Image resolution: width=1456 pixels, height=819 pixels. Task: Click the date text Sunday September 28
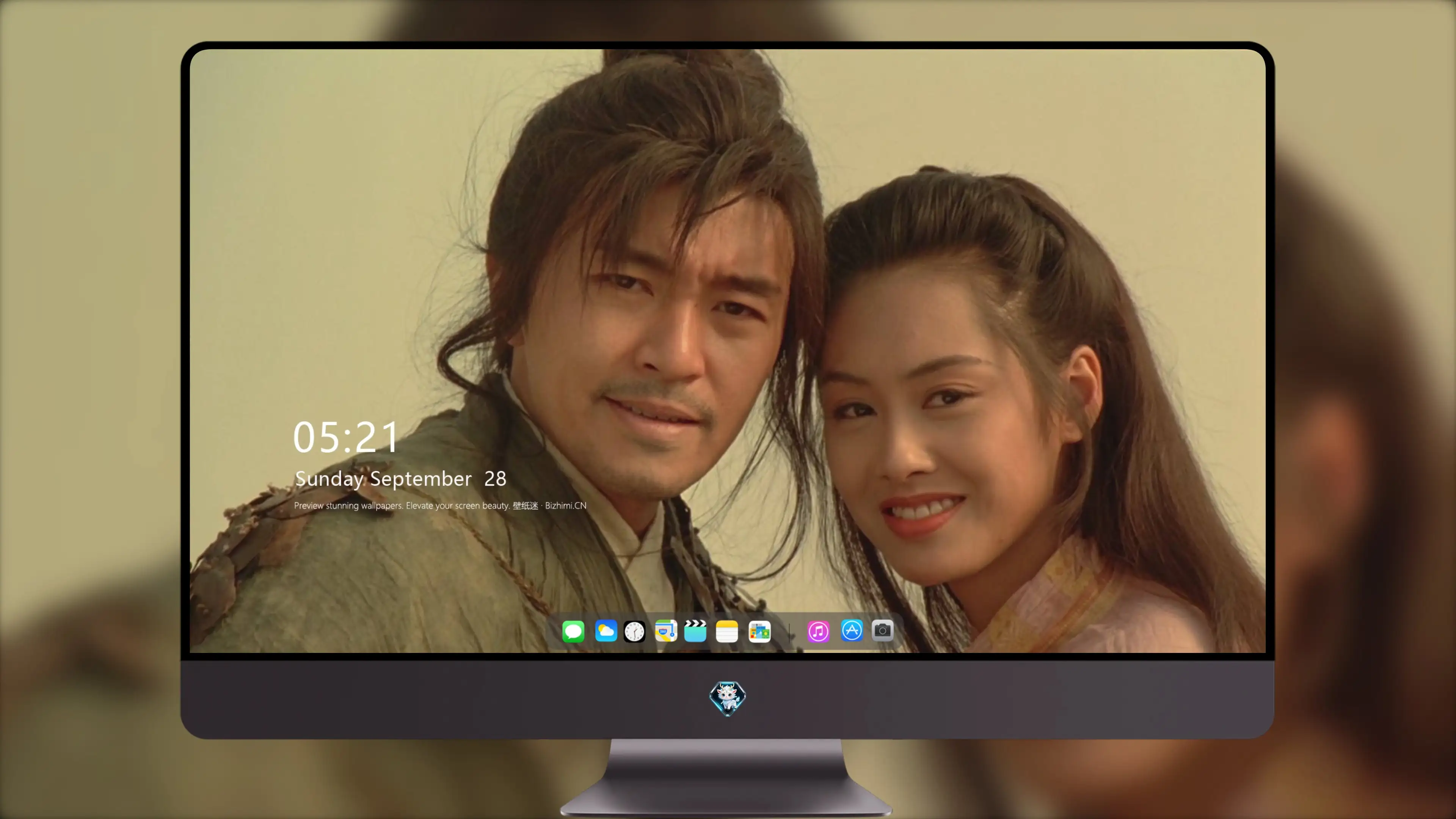tap(401, 479)
